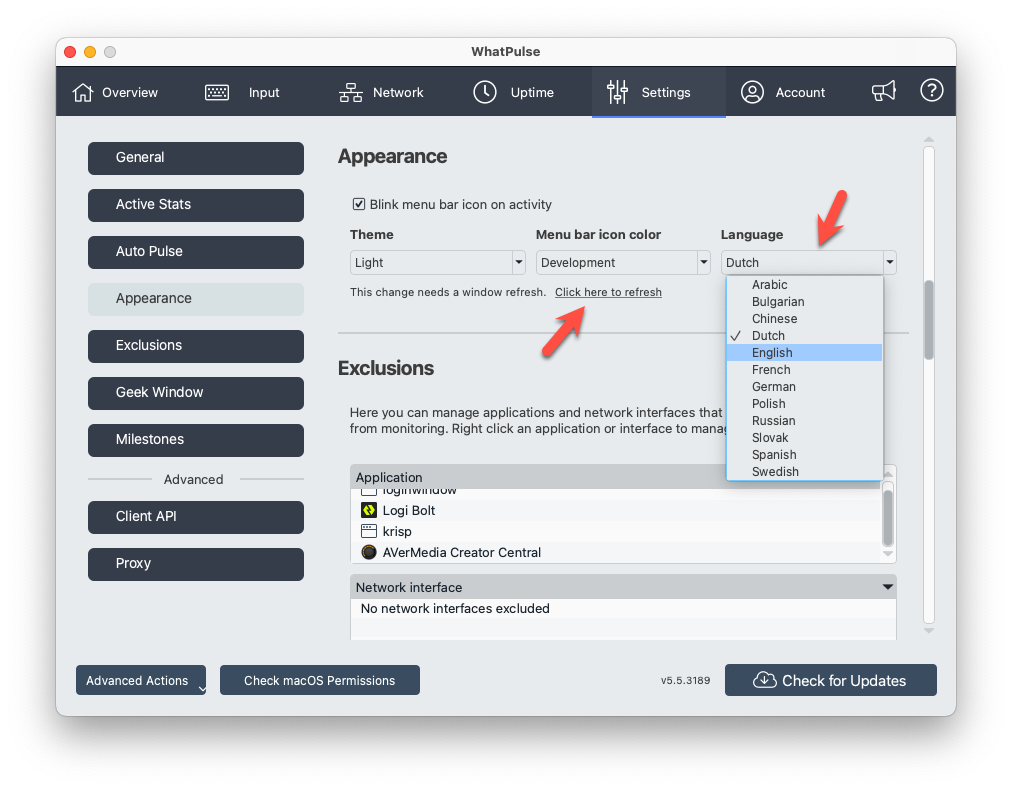This screenshot has height=790, width=1012.
Task: Open the Exclusions section
Action: pos(196,346)
